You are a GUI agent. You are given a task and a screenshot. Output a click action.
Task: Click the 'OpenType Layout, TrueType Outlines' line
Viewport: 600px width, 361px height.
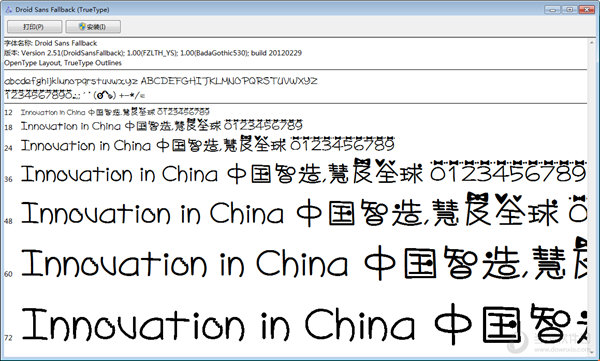[x=63, y=63]
